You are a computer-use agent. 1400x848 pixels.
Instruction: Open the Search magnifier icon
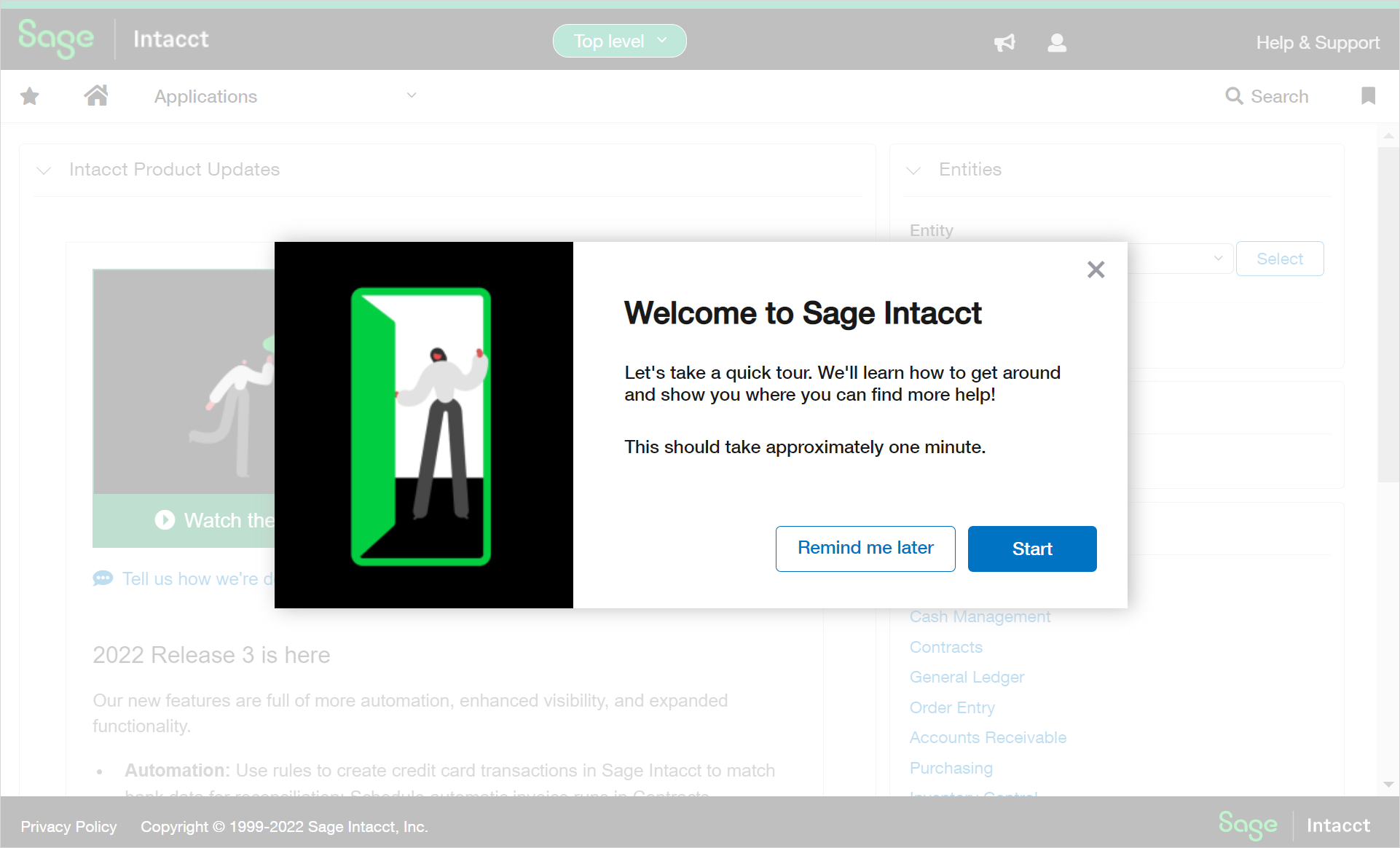coord(1234,95)
